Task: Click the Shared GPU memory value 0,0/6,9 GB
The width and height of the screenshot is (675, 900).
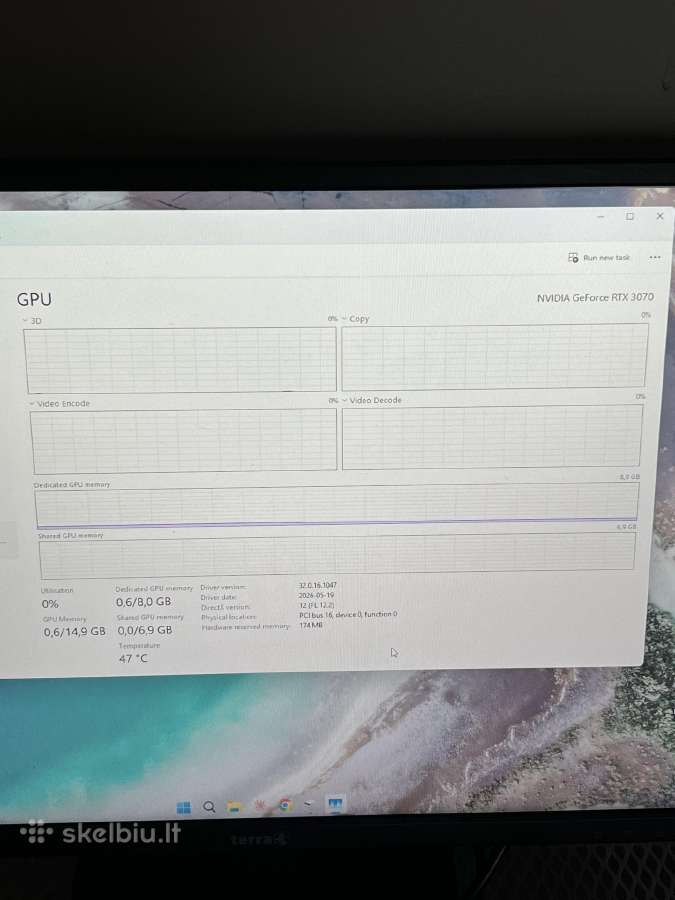Action: click(145, 630)
